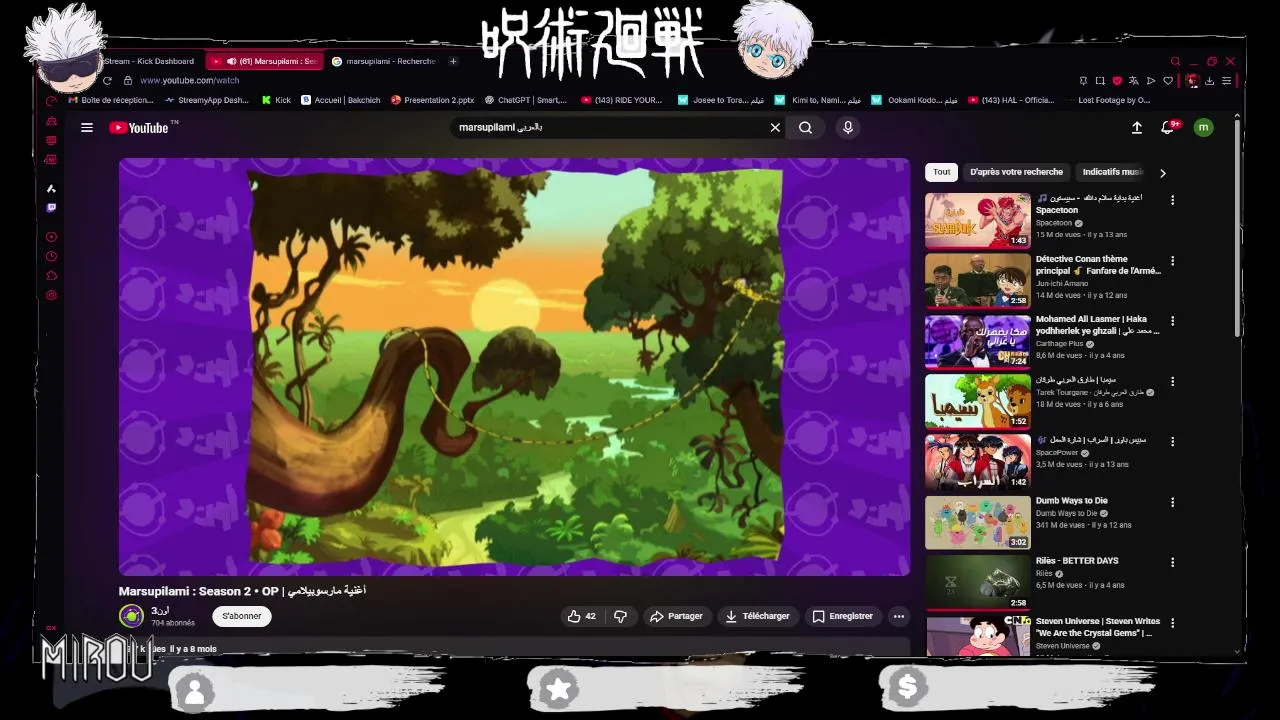Open browser downloads icon in toolbar
Image resolution: width=1280 pixels, height=720 pixels.
1209,81
